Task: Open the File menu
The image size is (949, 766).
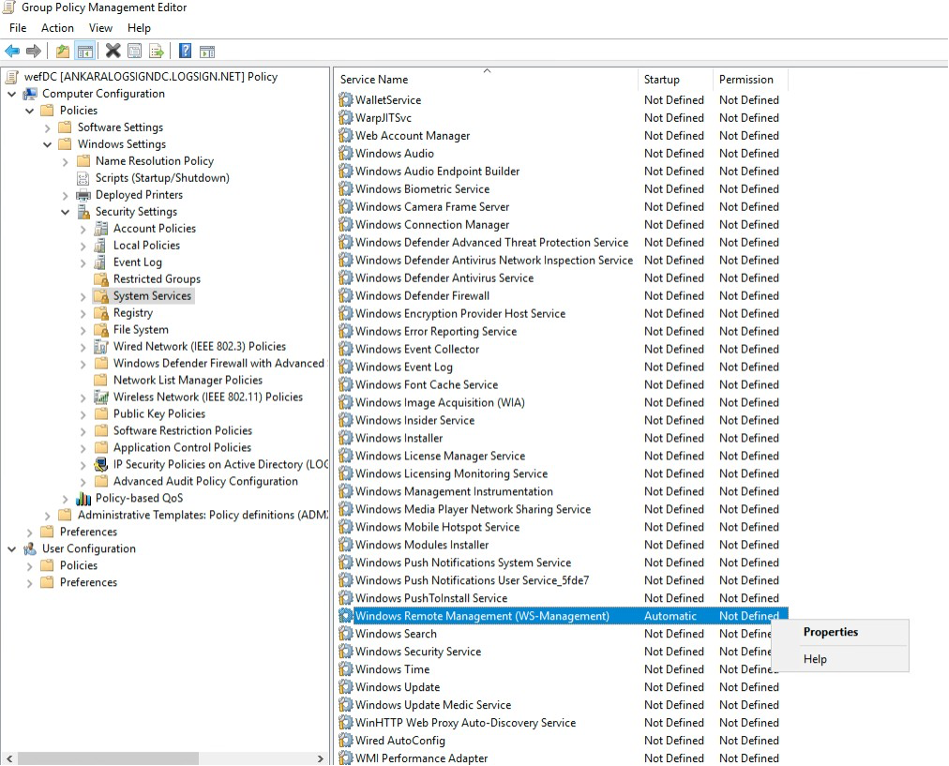Action: (18, 28)
